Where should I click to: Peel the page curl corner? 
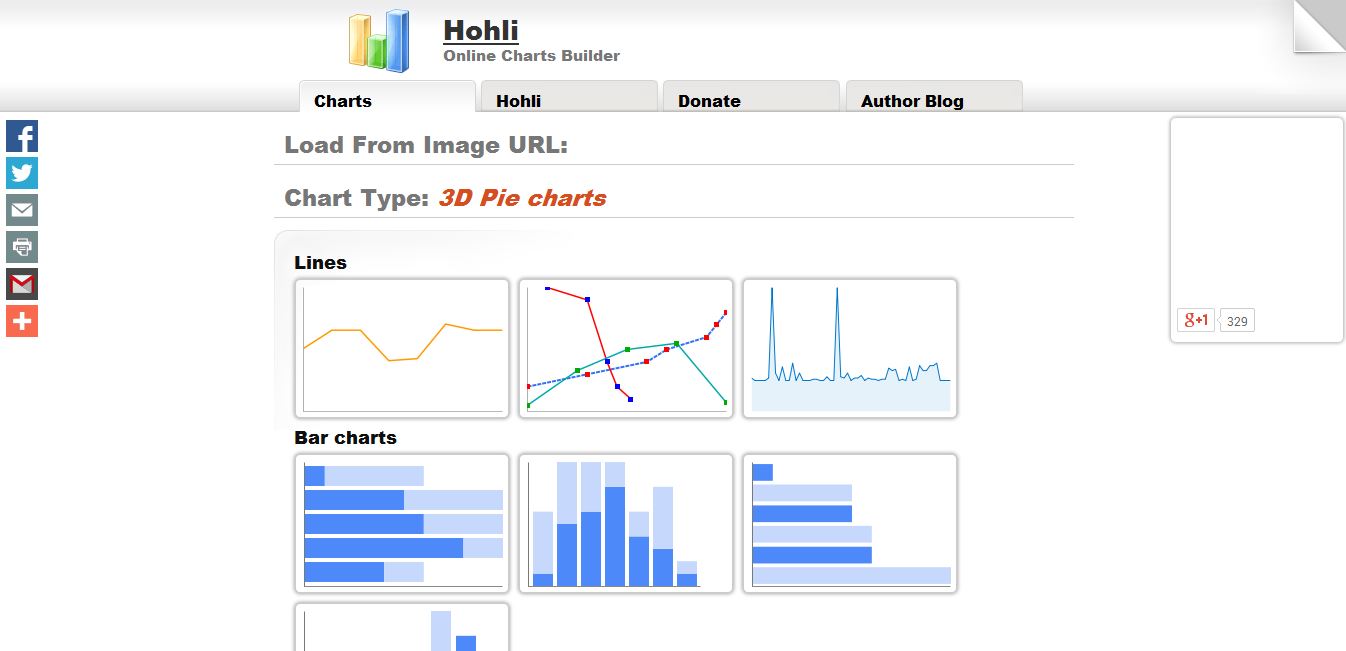coord(1319,26)
